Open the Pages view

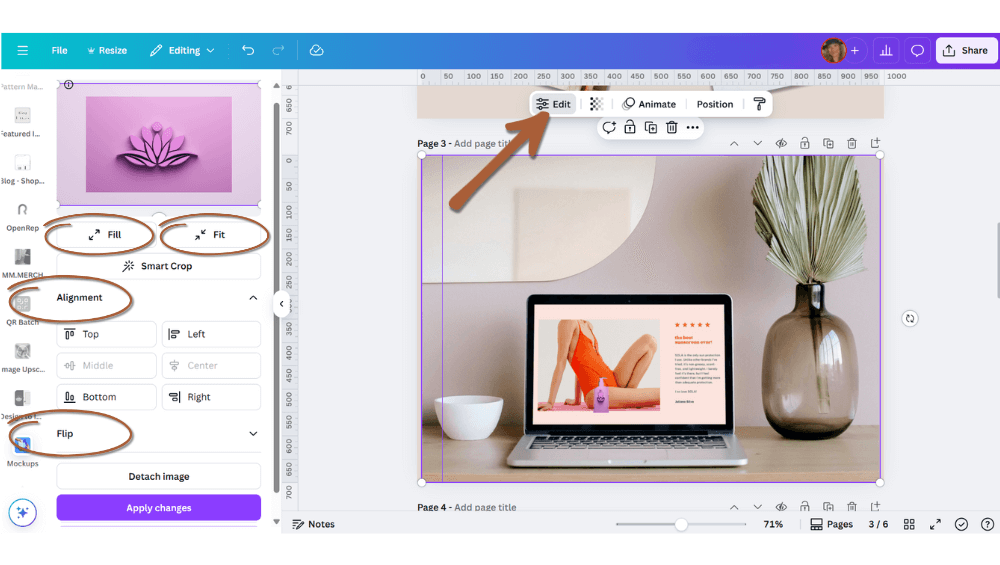pyautogui.click(x=831, y=524)
